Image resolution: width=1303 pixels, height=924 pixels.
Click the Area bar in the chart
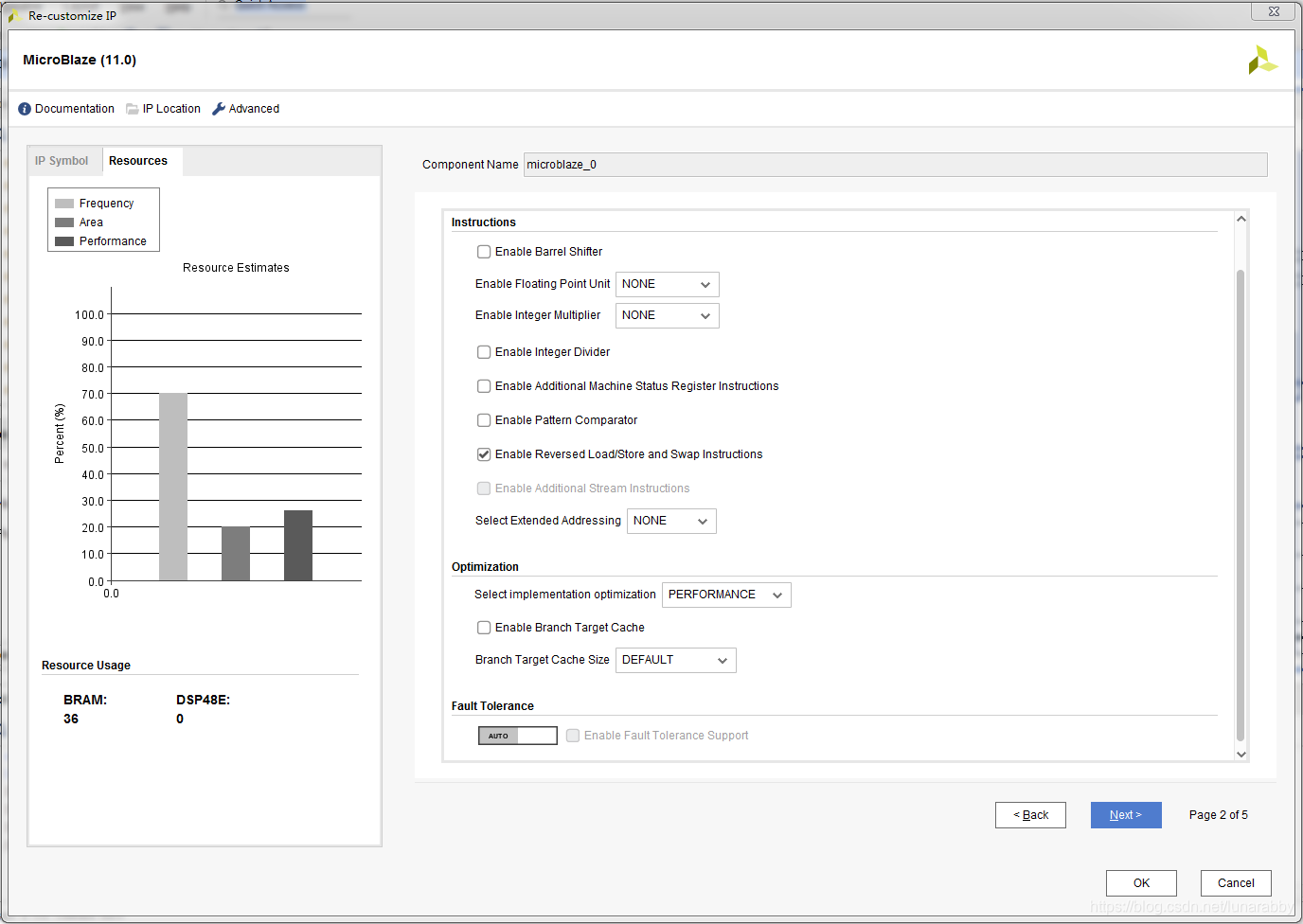236,554
